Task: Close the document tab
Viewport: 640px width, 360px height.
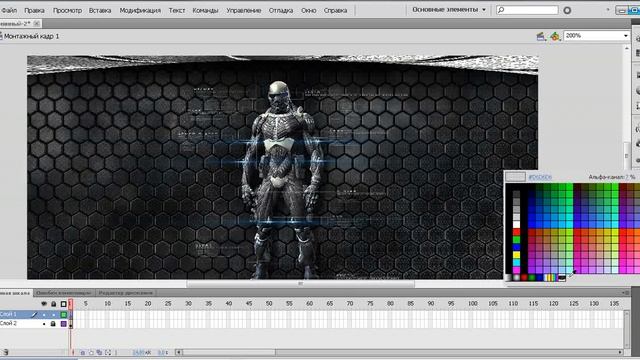Action: point(36,24)
